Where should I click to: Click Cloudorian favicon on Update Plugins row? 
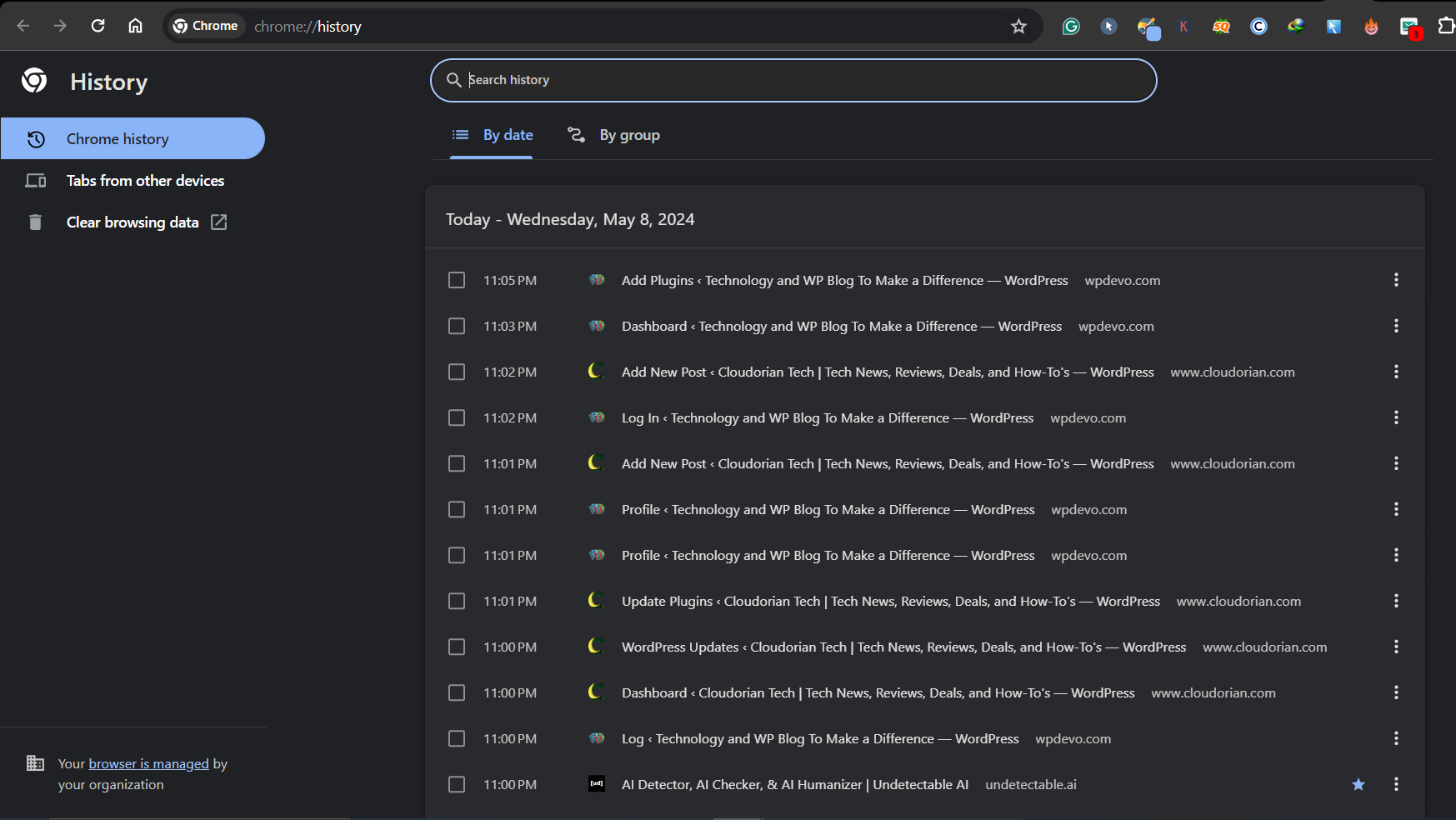(597, 600)
